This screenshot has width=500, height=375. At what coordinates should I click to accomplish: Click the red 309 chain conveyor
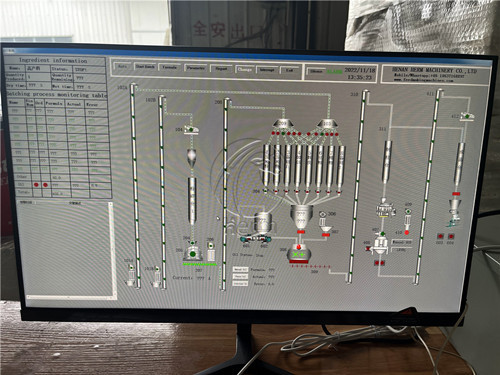(311, 266)
